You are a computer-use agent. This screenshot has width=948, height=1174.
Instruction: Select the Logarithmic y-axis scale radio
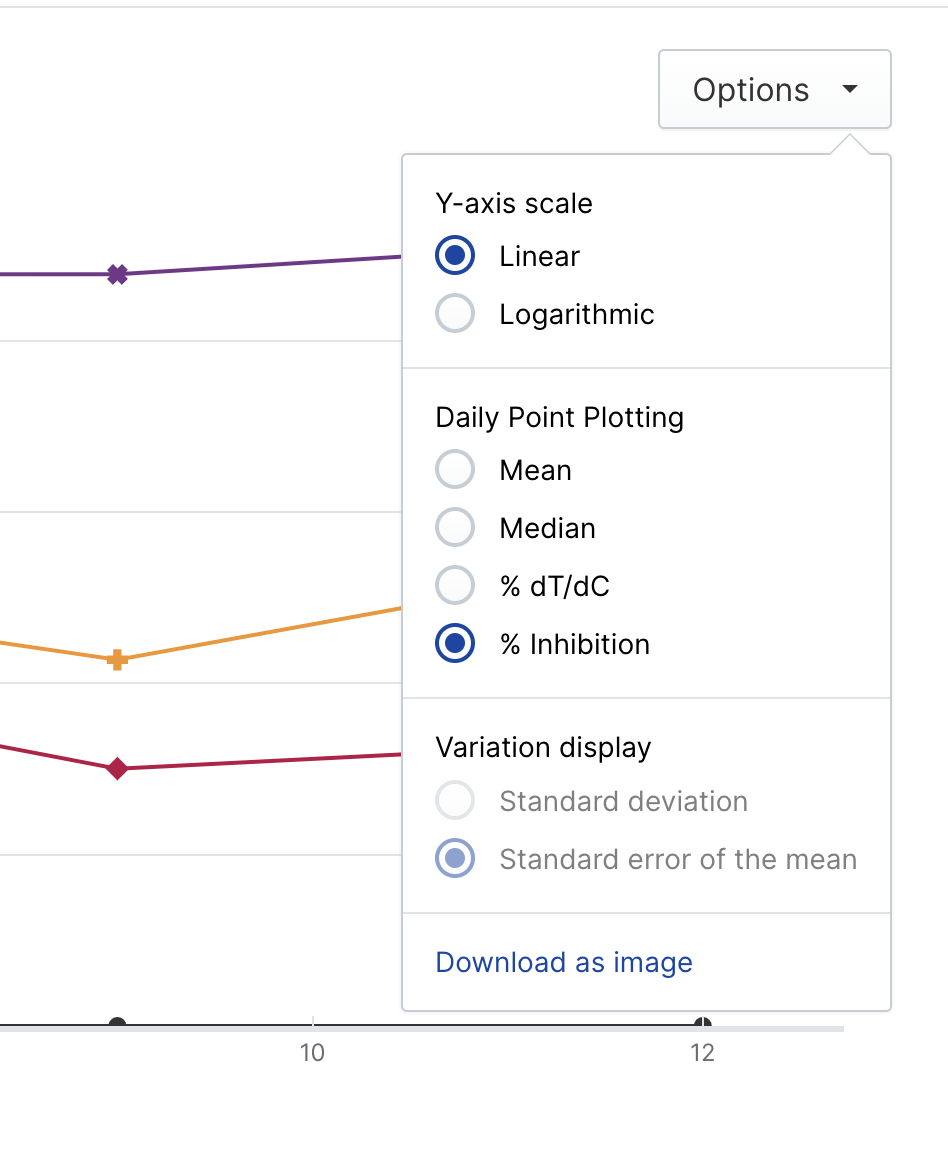tap(455, 314)
